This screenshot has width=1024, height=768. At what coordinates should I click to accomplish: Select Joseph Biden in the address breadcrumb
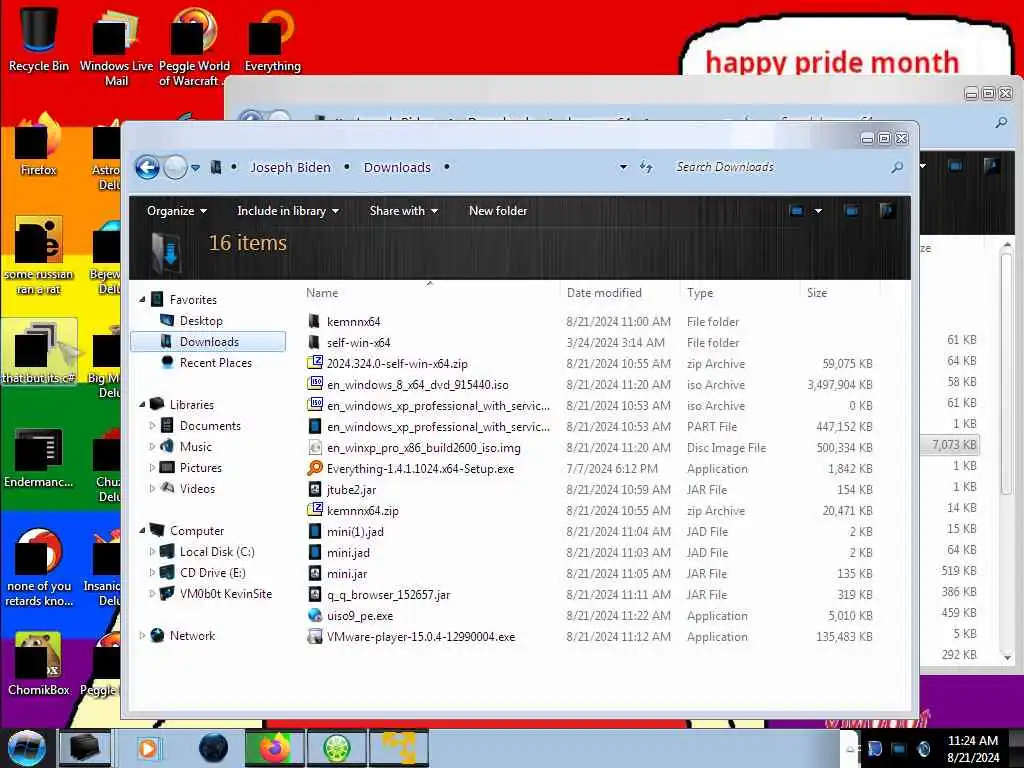(291, 167)
